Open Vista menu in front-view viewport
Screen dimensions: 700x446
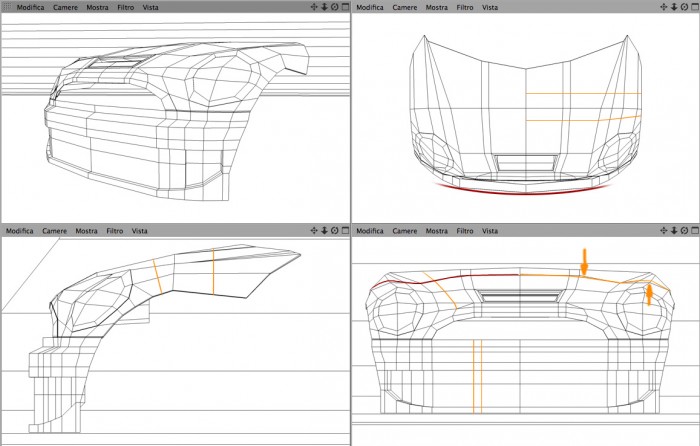[490, 231]
